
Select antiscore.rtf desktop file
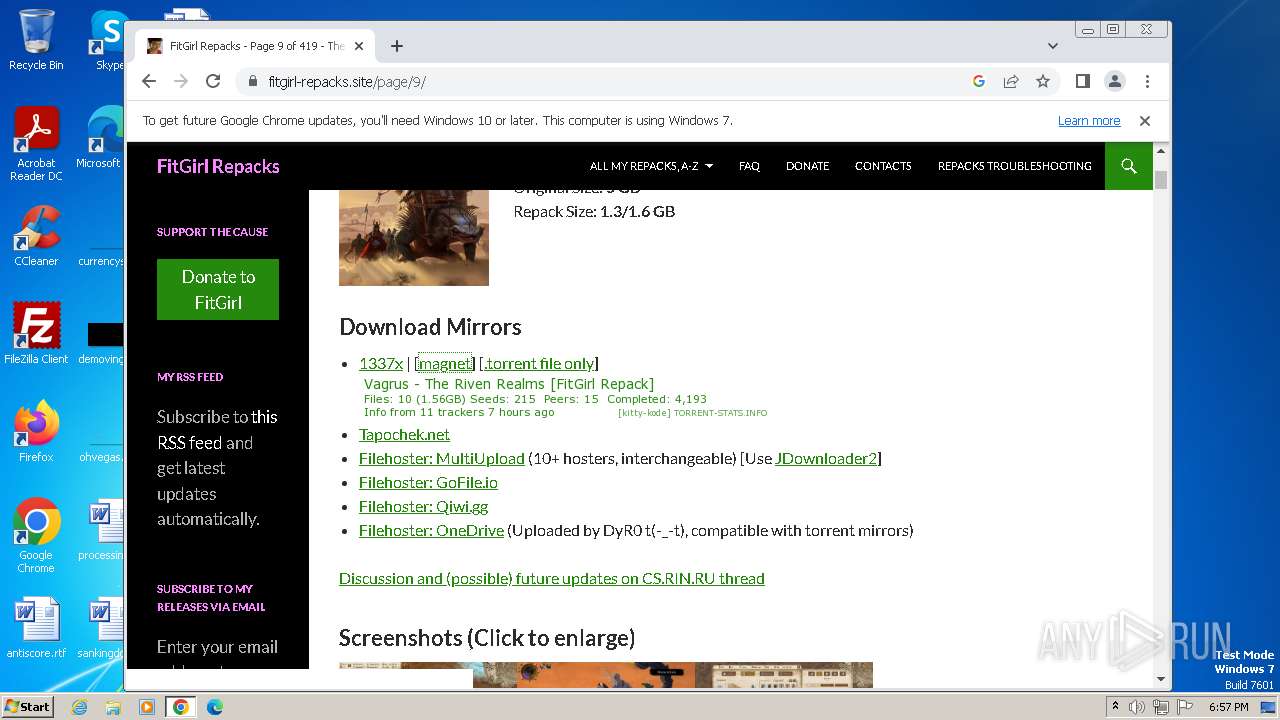(x=36, y=629)
